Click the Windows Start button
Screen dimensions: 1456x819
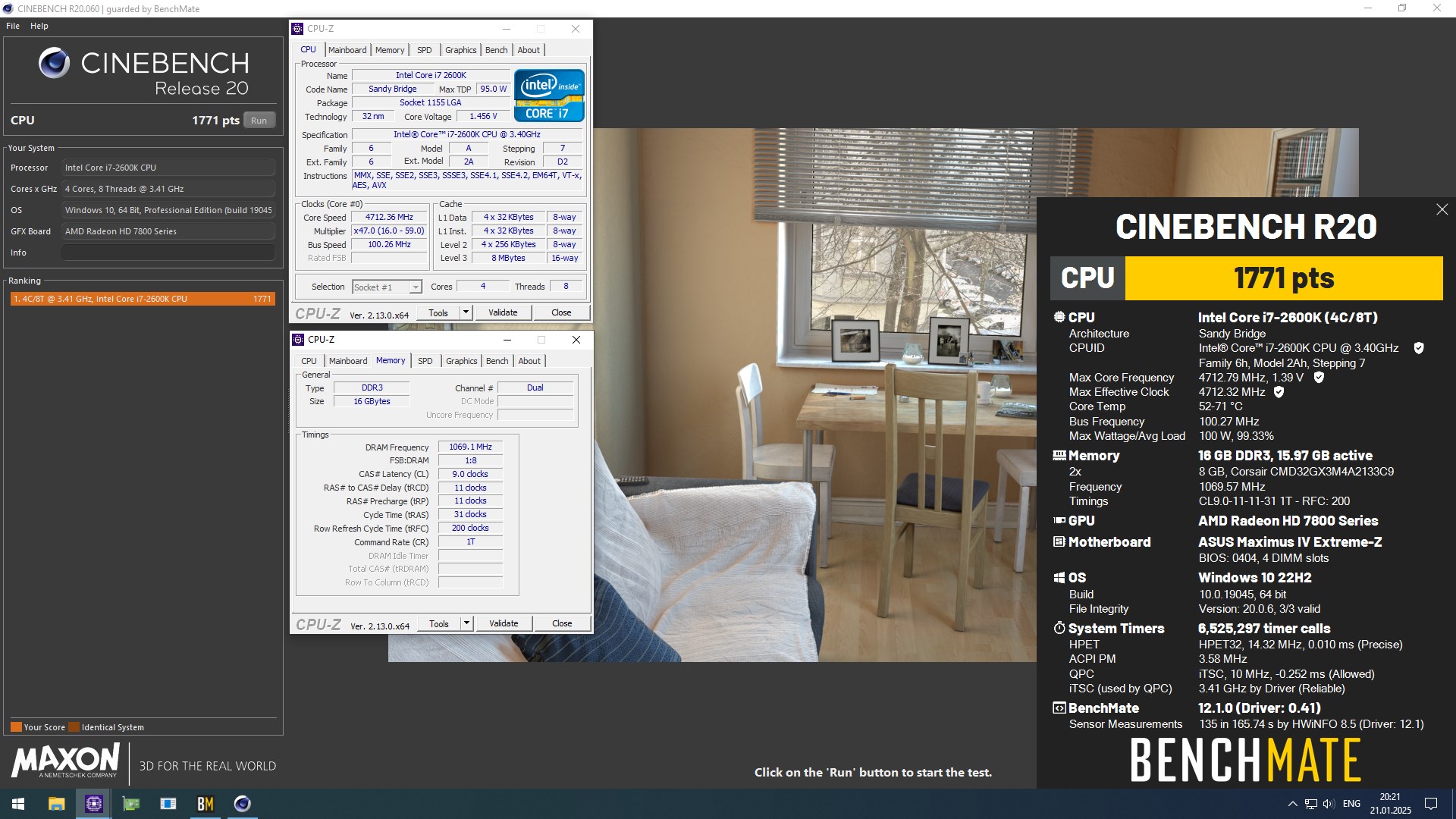tap(18, 804)
